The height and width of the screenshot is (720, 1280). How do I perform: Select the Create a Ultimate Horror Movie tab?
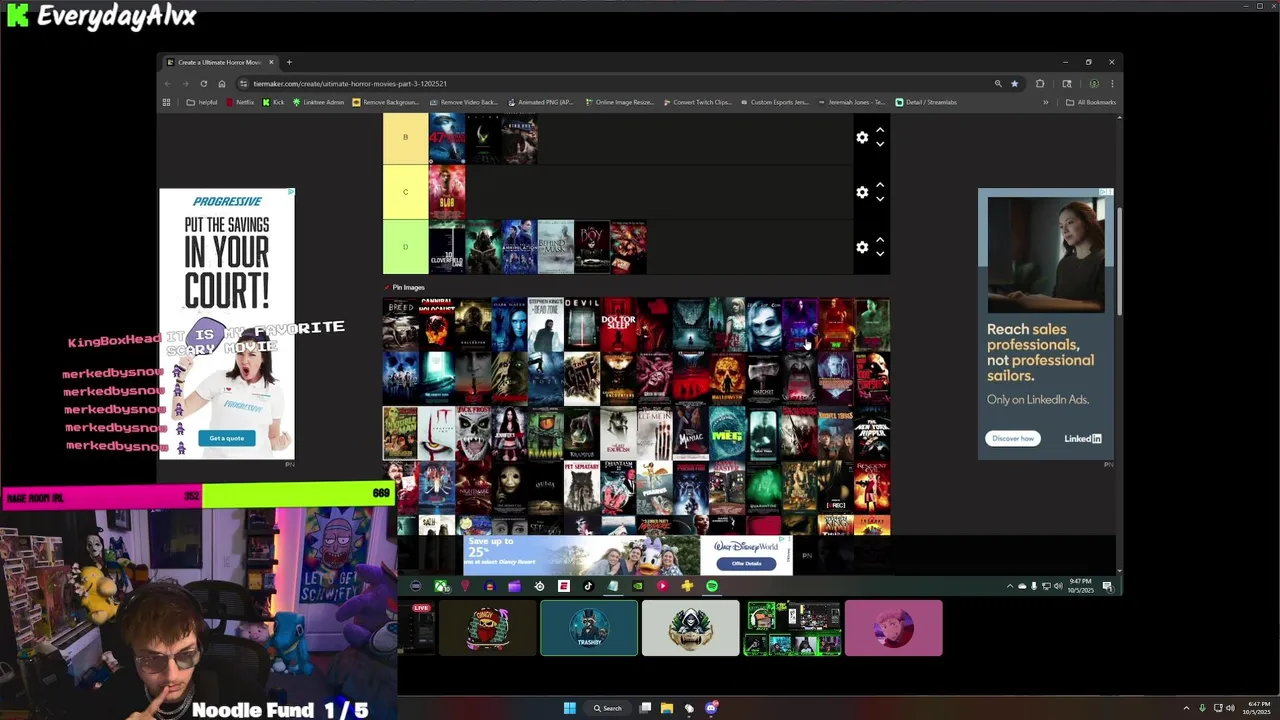point(220,62)
